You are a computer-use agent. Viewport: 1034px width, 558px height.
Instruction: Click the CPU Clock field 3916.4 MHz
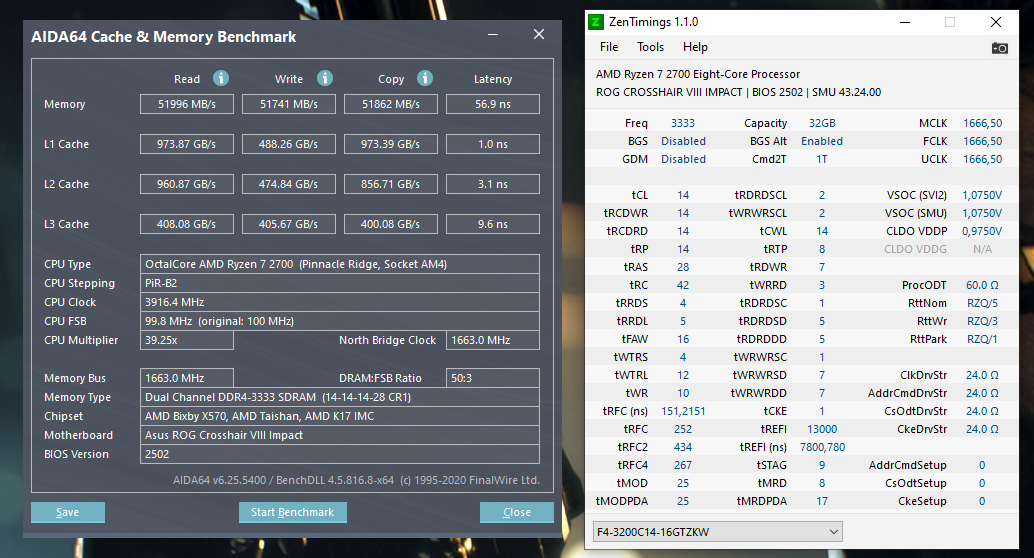point(340,302)
